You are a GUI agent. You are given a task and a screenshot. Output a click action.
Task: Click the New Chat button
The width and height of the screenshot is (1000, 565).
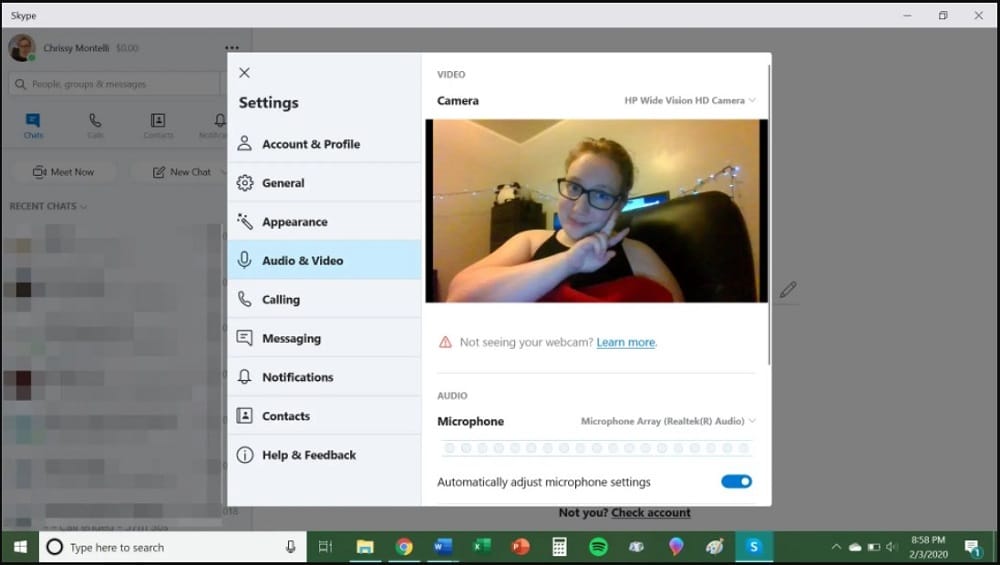click(182, 172)
